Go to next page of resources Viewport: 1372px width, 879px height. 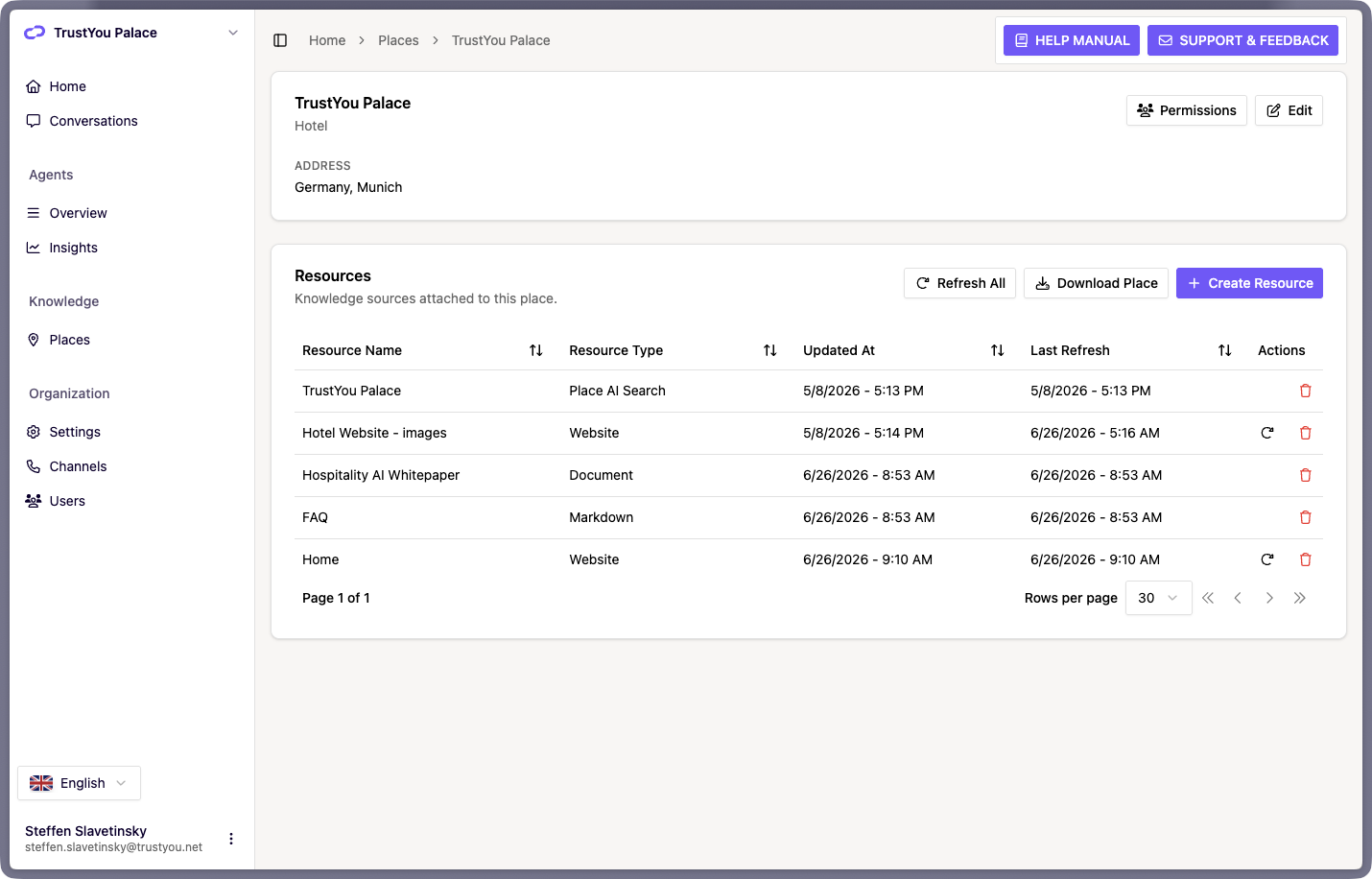(1269, 598)
